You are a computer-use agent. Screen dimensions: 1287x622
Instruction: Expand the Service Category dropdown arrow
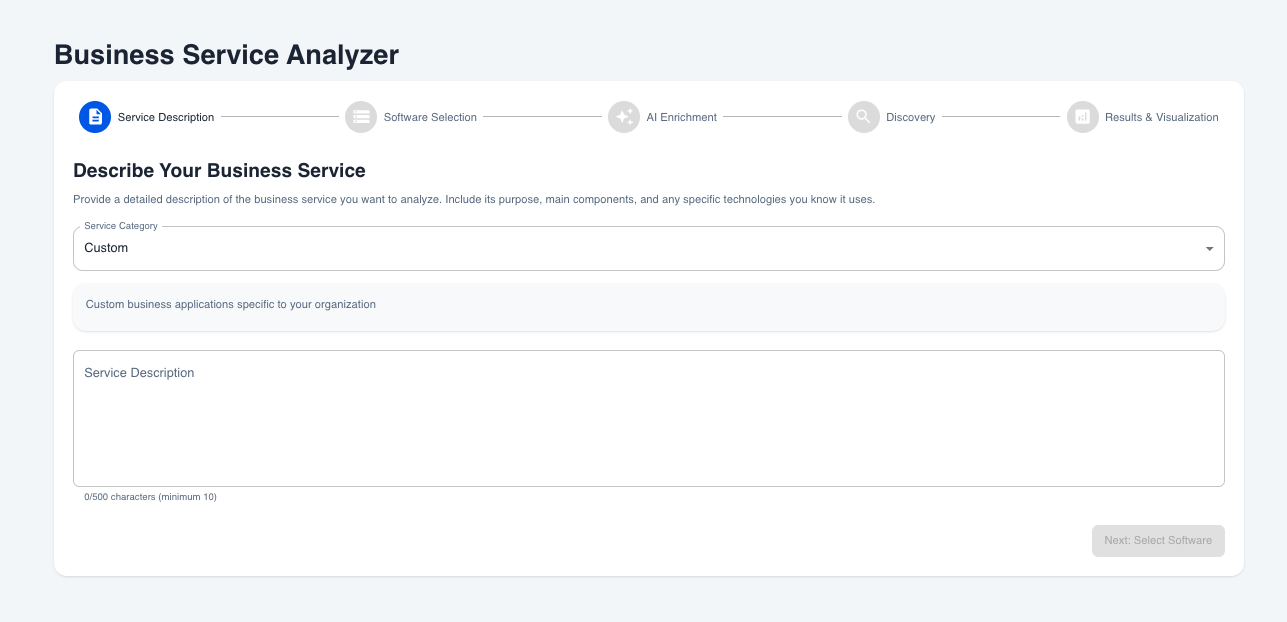1209,248
